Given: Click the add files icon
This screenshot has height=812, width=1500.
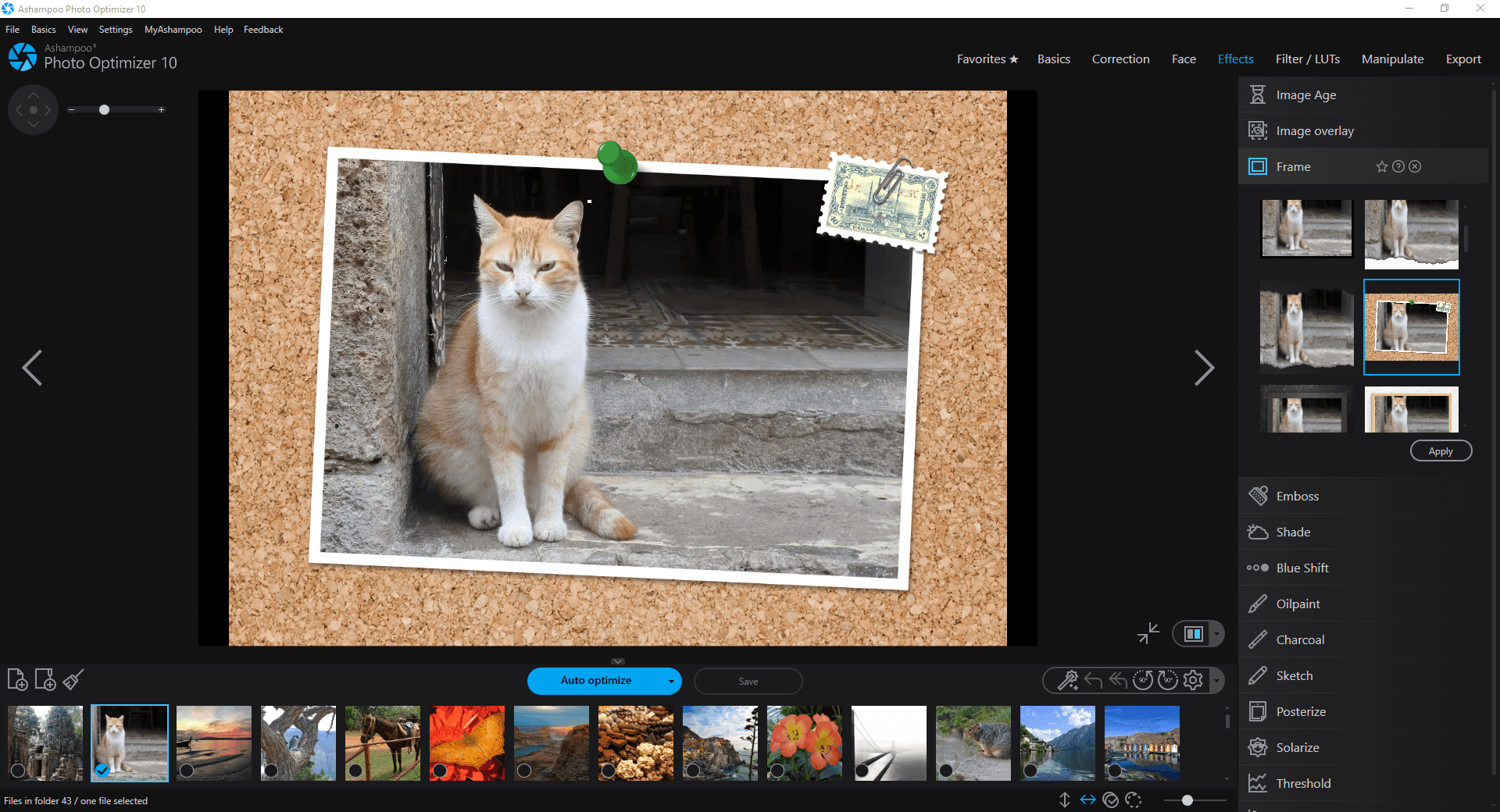Looking at the screenshot, I should pos(17,679).
